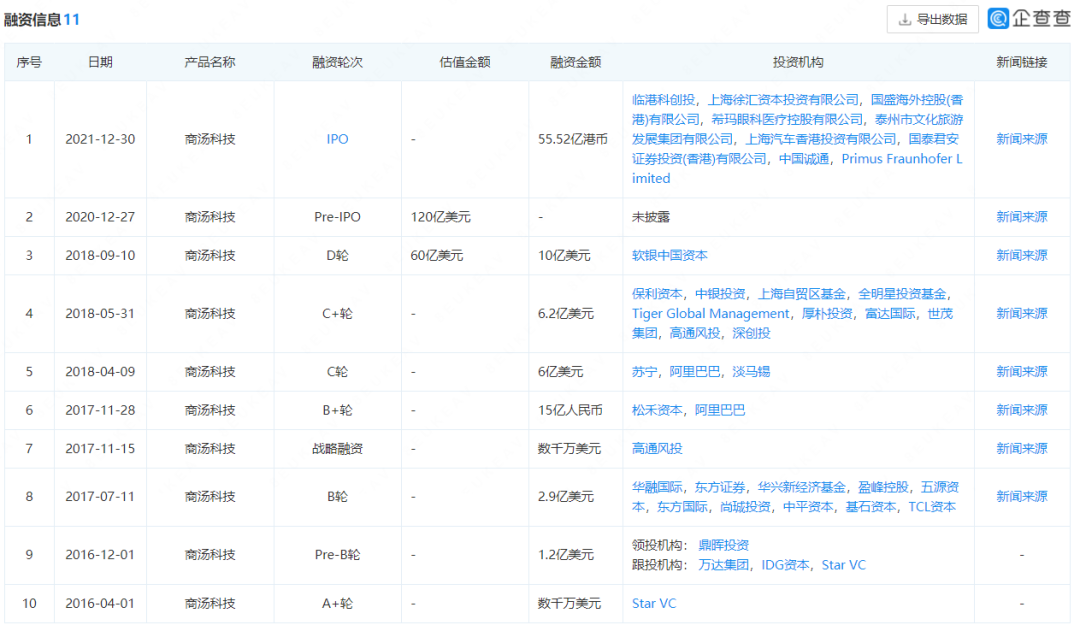Click investor 松禾资本
The height and width of the screenshot is (631, 1080).
pyautogui.click(x=657, y=411)
